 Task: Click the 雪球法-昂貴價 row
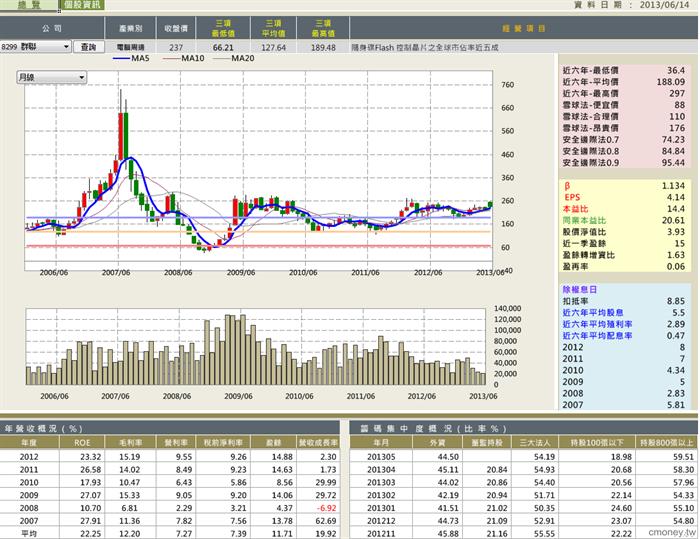(x=624, y=128)
